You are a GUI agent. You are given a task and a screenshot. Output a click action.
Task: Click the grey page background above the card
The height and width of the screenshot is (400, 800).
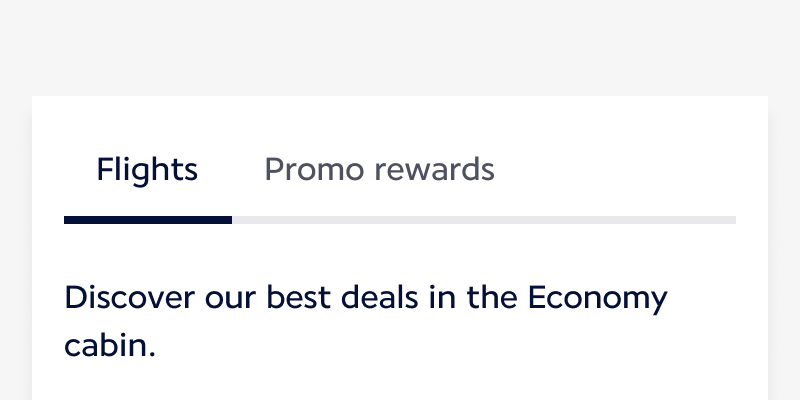400,45
